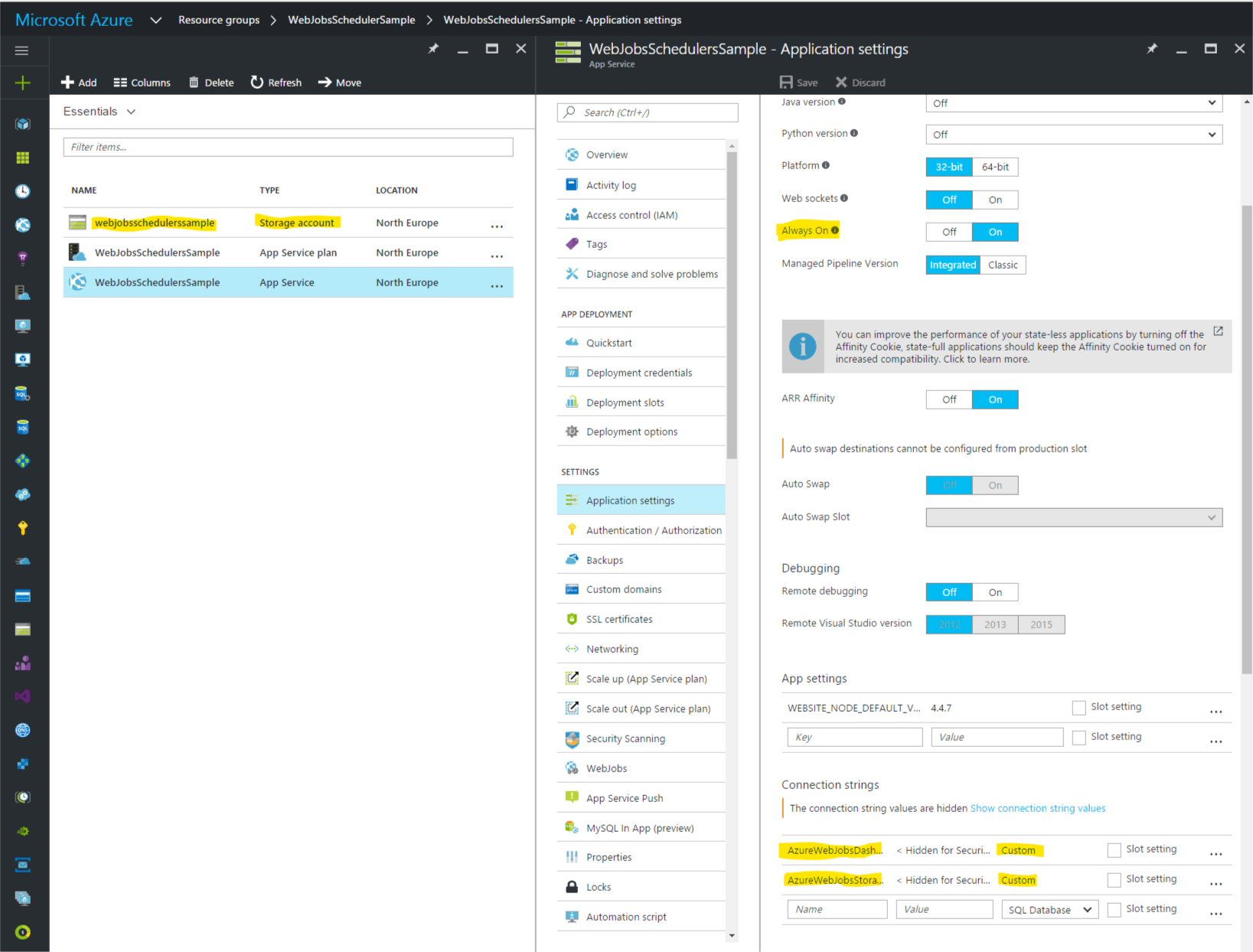The image size is (1253, 952).
Task: Open MySQL In App (preview)
Action: coord(641,828)
